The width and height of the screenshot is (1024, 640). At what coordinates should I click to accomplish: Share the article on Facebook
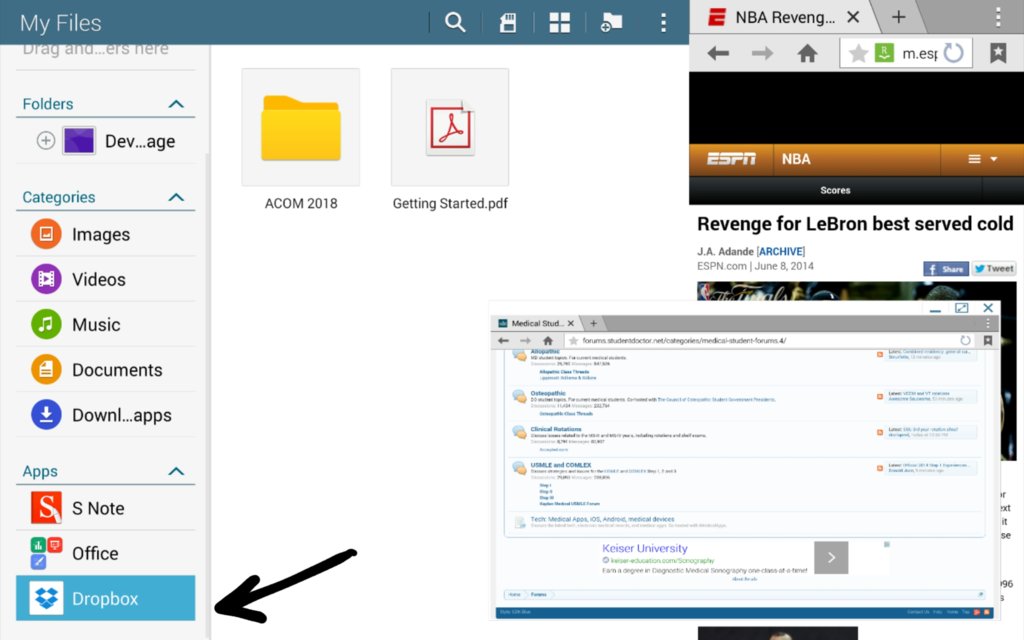[946, 268]
